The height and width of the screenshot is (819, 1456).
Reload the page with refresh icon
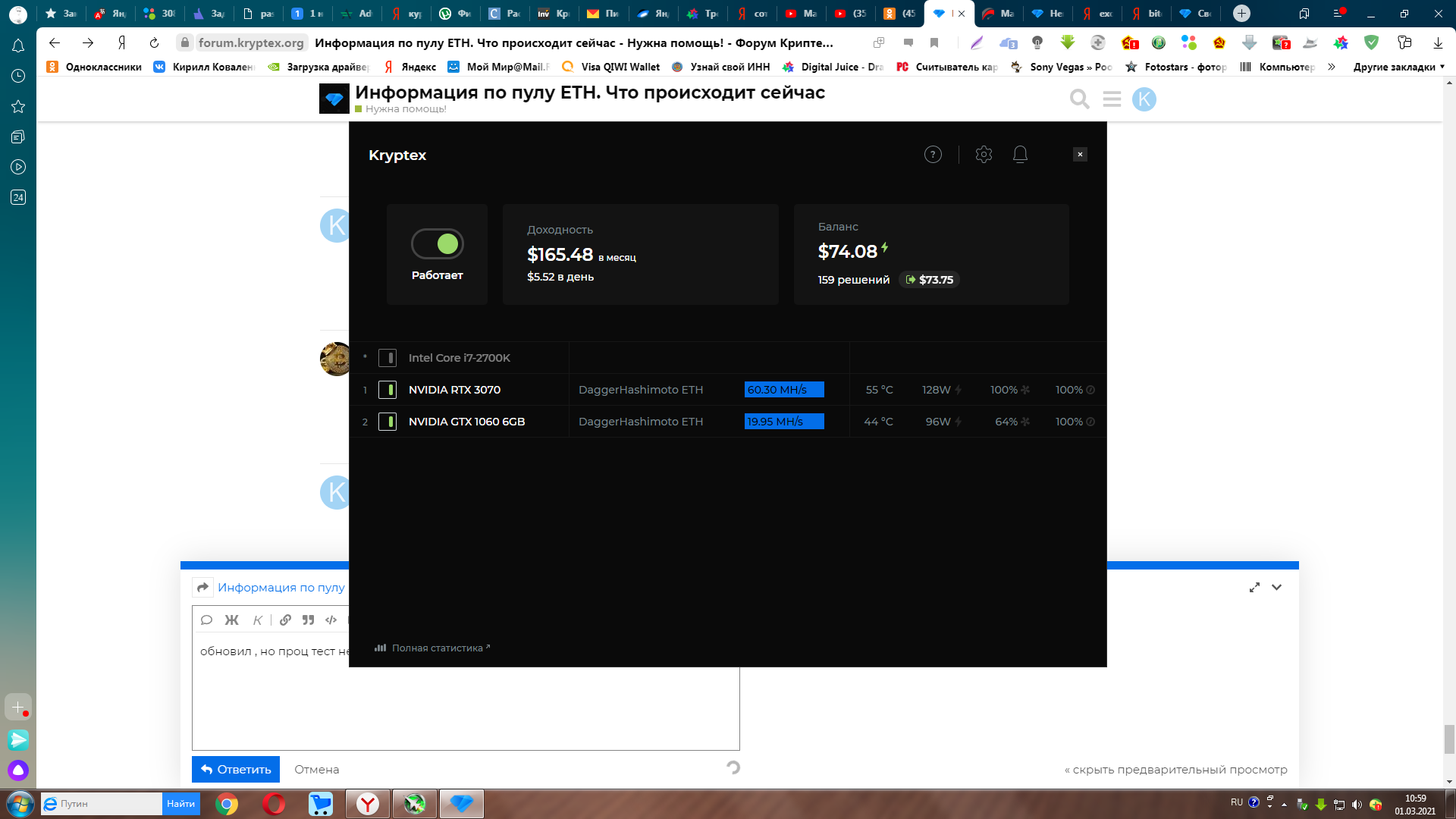pyautogui.click(x=154, y=43)
